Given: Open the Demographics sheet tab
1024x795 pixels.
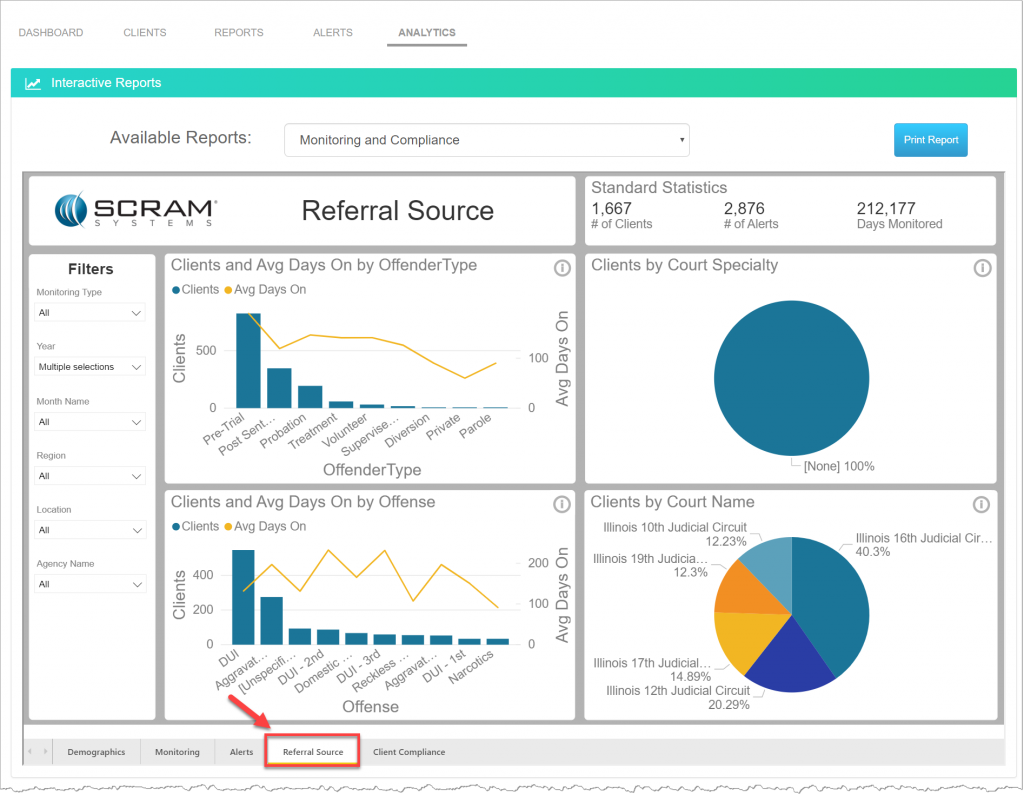Looking at the screenshot, I should pyautogui.click(x=96, y=751).
